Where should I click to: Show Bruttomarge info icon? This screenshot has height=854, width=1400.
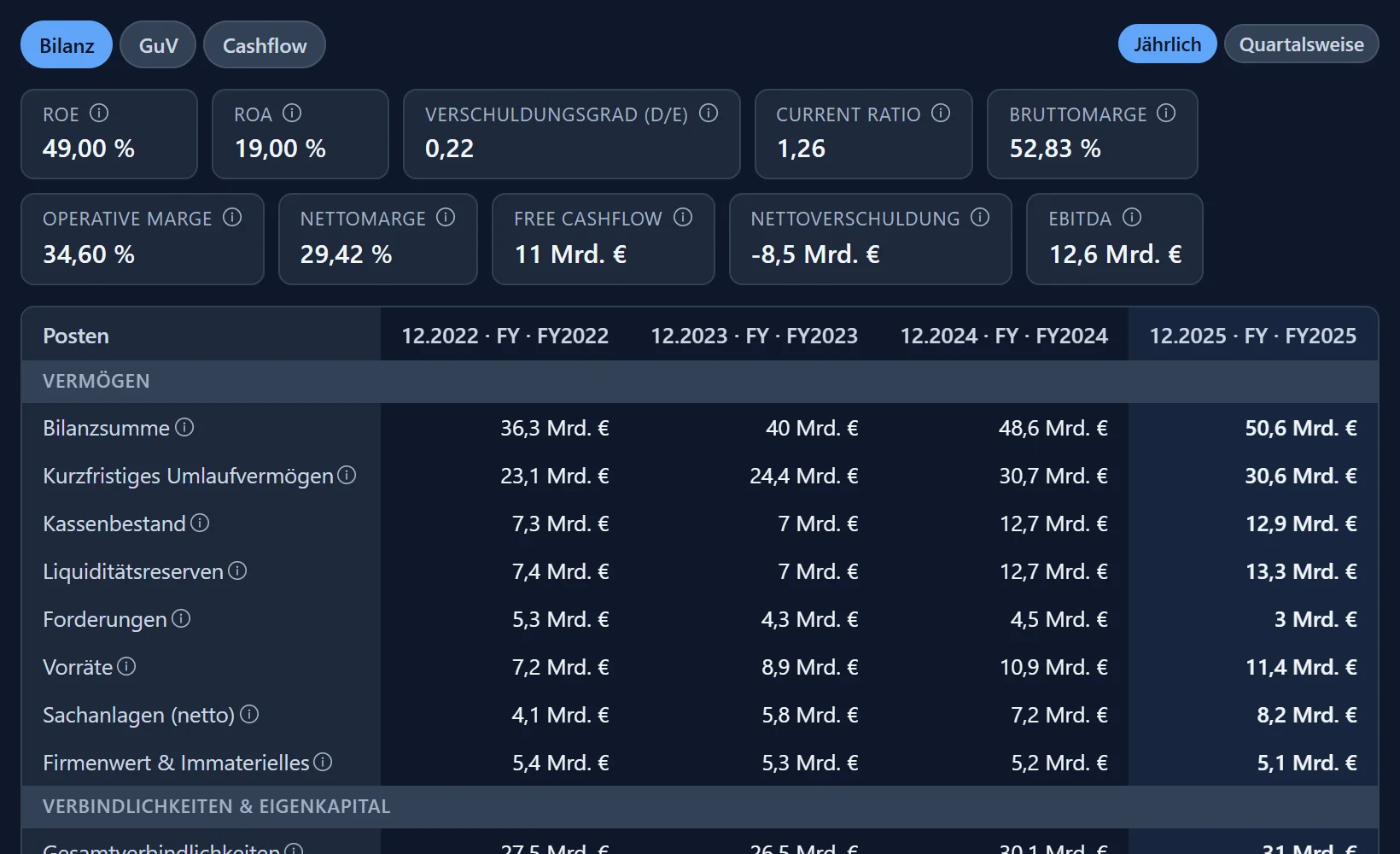click(1166, 113)
